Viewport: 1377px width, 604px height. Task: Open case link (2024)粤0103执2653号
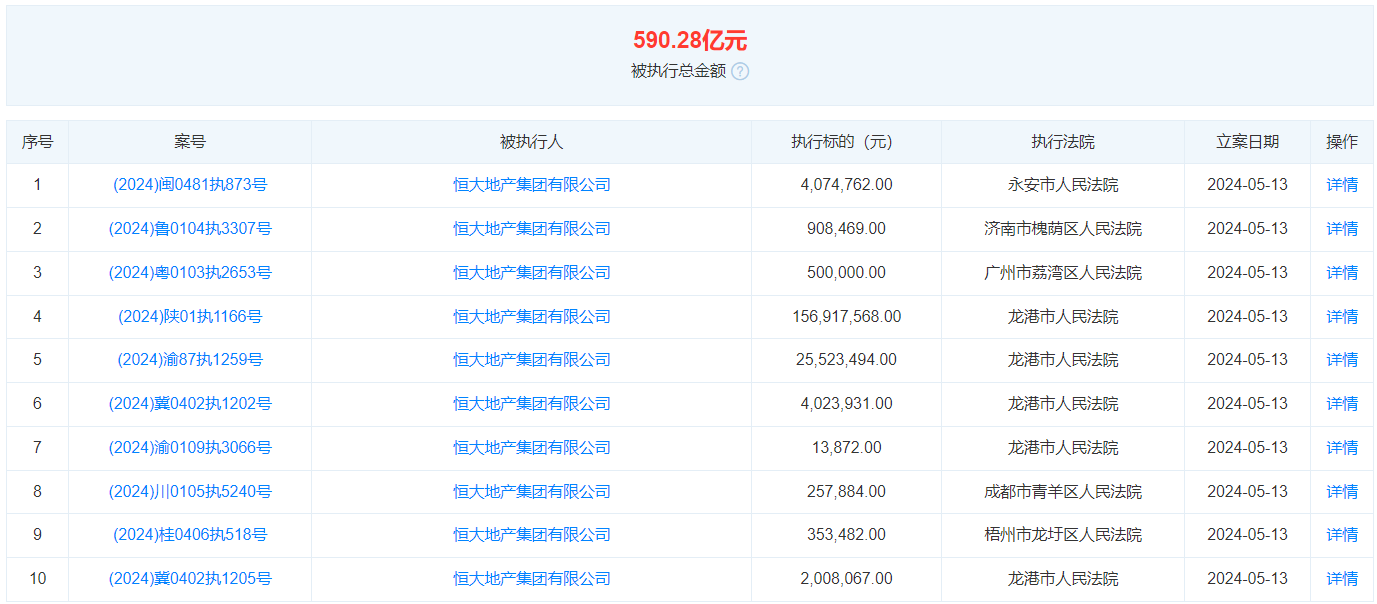[x=190, y=273]
